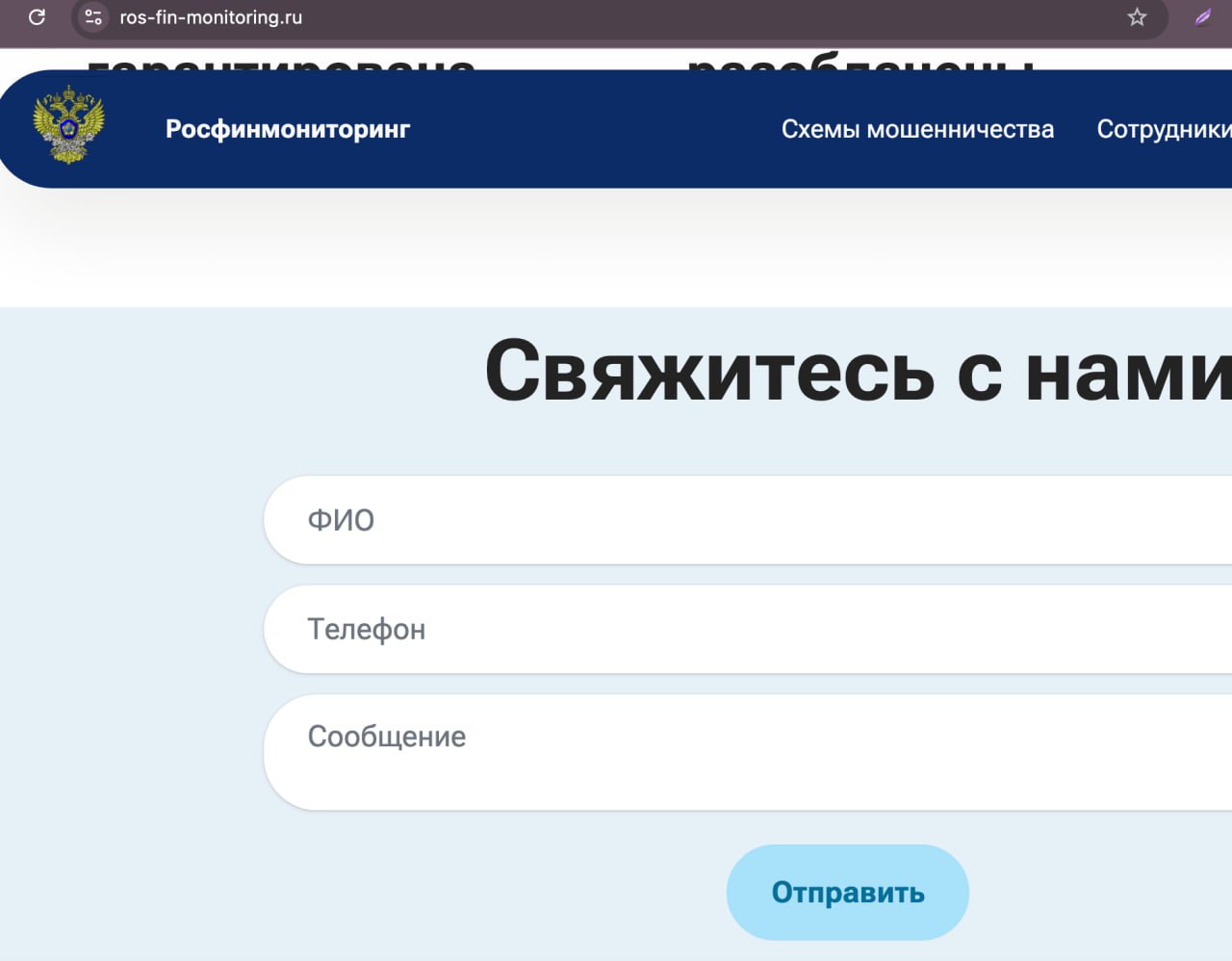Click the bookmark star icon
1232x961 pixels.
(x=1137, y=16)
